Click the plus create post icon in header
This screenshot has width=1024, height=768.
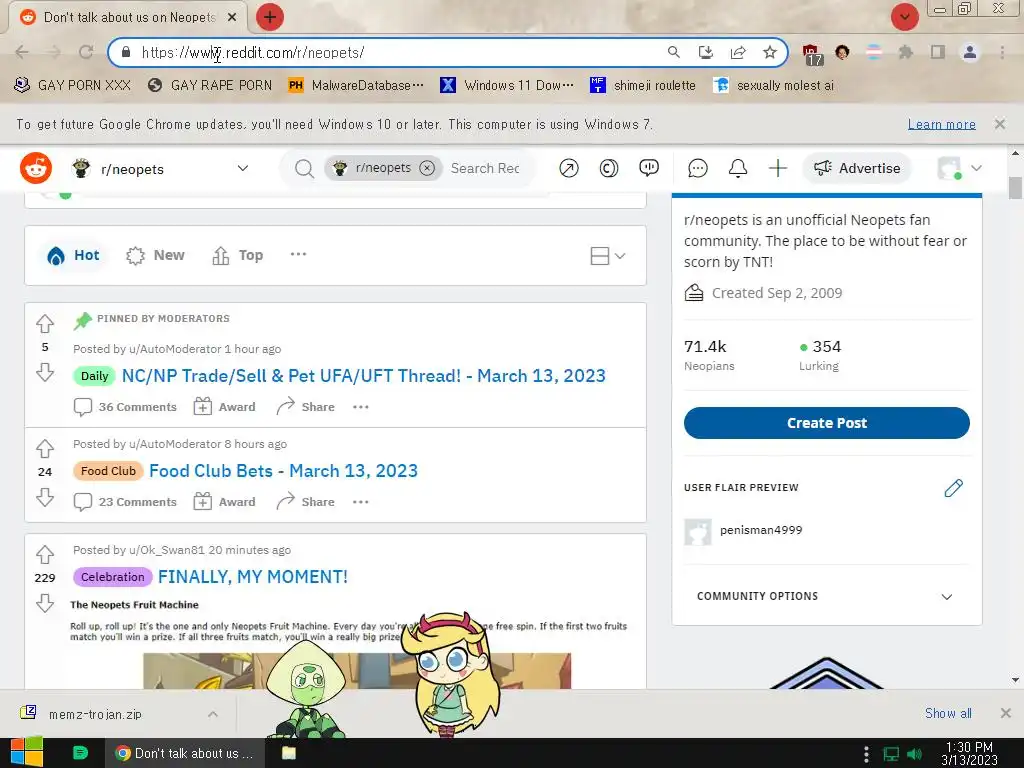point(778,168)
